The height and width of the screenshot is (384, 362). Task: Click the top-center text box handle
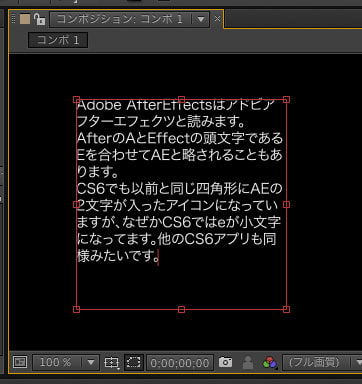tap(181, 99)
